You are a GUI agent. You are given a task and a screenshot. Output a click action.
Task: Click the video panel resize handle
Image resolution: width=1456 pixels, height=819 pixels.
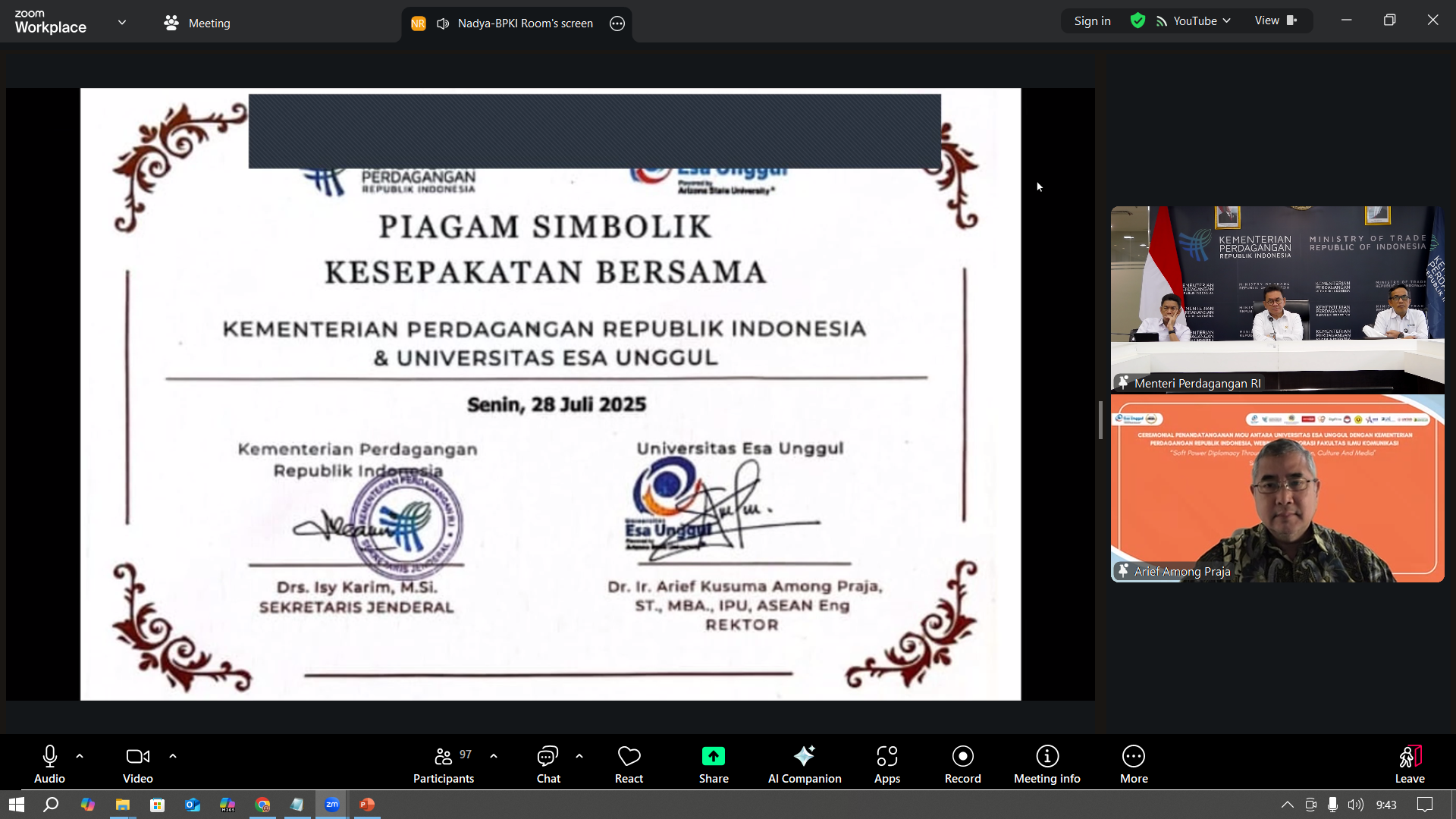[1100, 419]
